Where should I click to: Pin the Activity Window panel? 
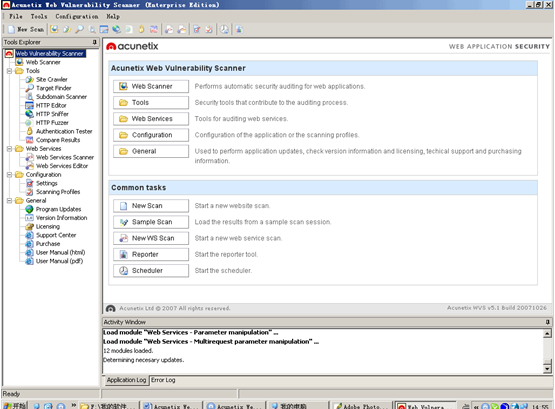548,322
